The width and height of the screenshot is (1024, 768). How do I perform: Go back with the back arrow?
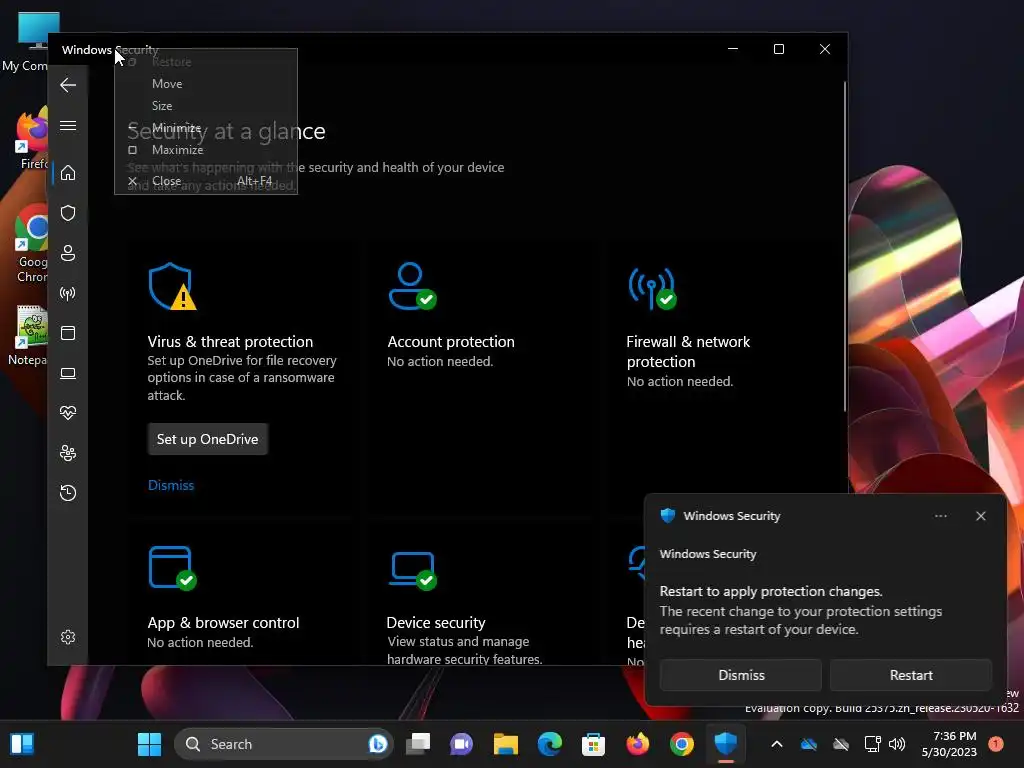coord(68,85)
